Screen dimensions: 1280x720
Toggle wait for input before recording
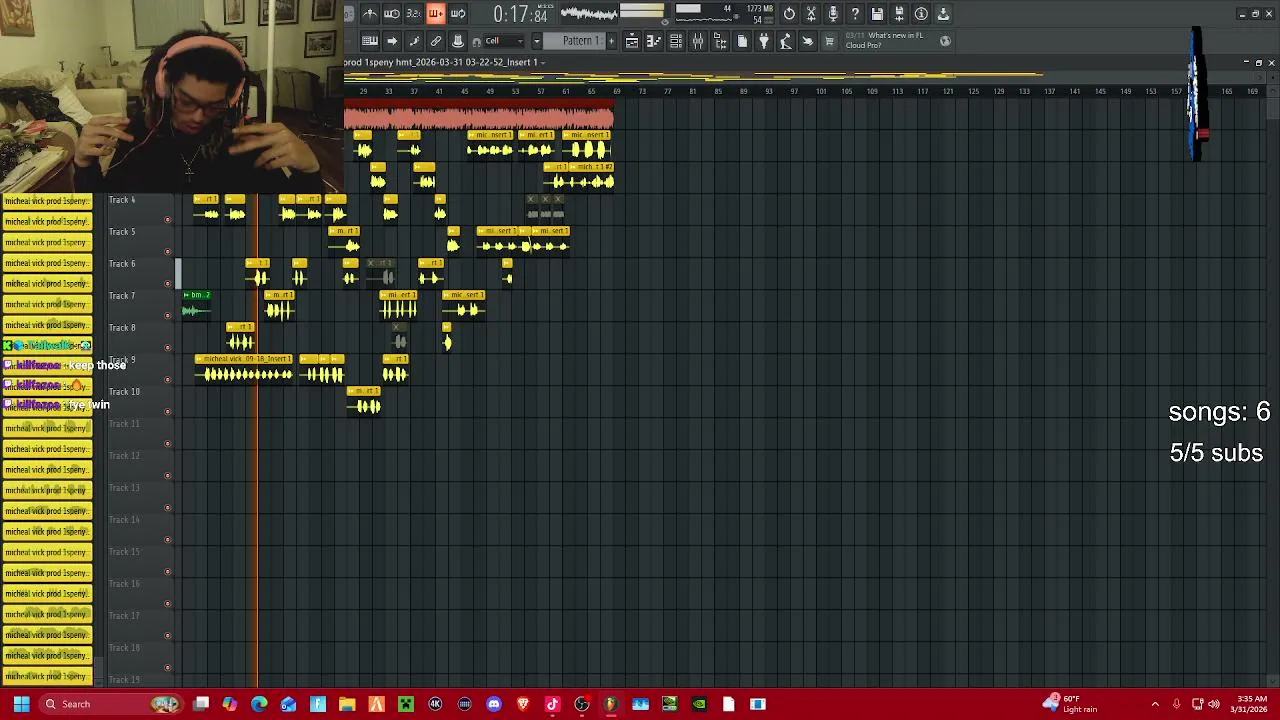coord(392,14)
